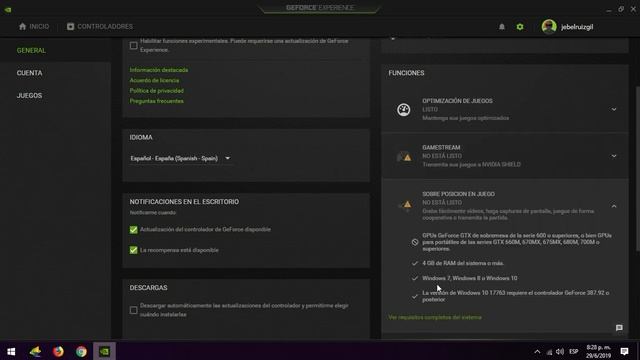Click the settings page vertical scrollbar
This screenshot has height=360, width=640.
click(x=637, y=169)
